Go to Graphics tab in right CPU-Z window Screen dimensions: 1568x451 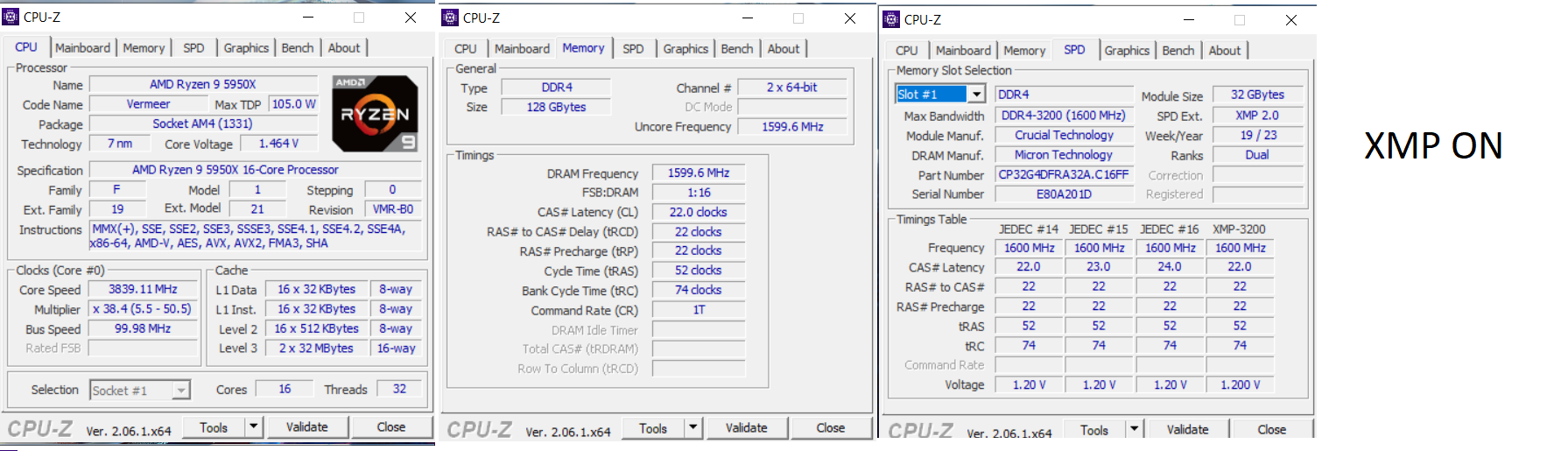(x=1127, y=51)
